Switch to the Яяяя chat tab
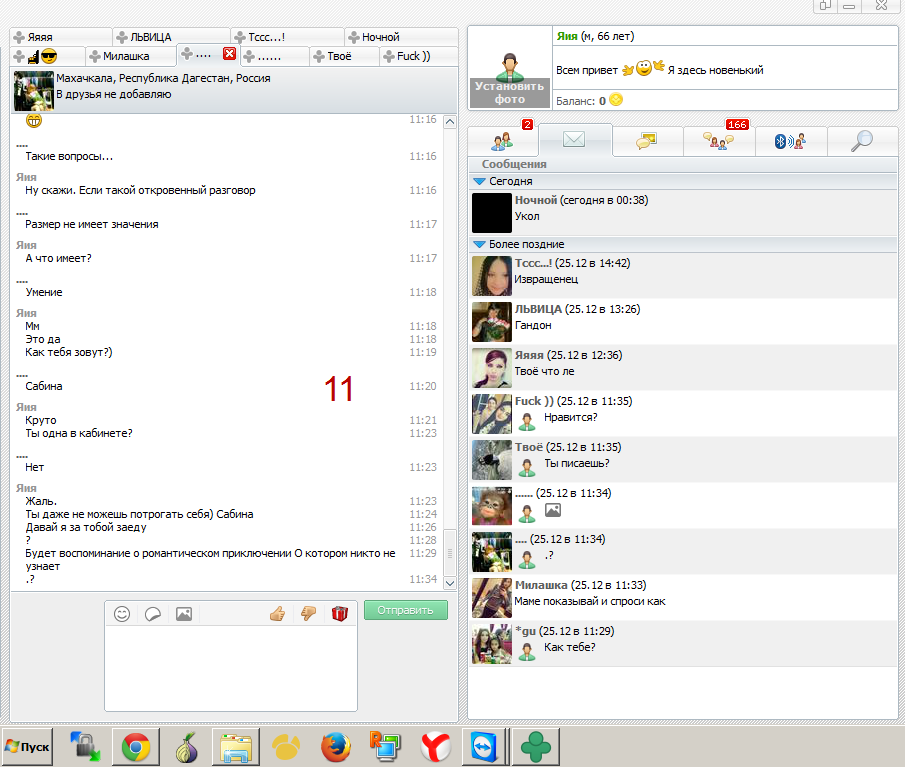Image resolution: width=905 pixels, height=767 pixels. click(61, 37)
